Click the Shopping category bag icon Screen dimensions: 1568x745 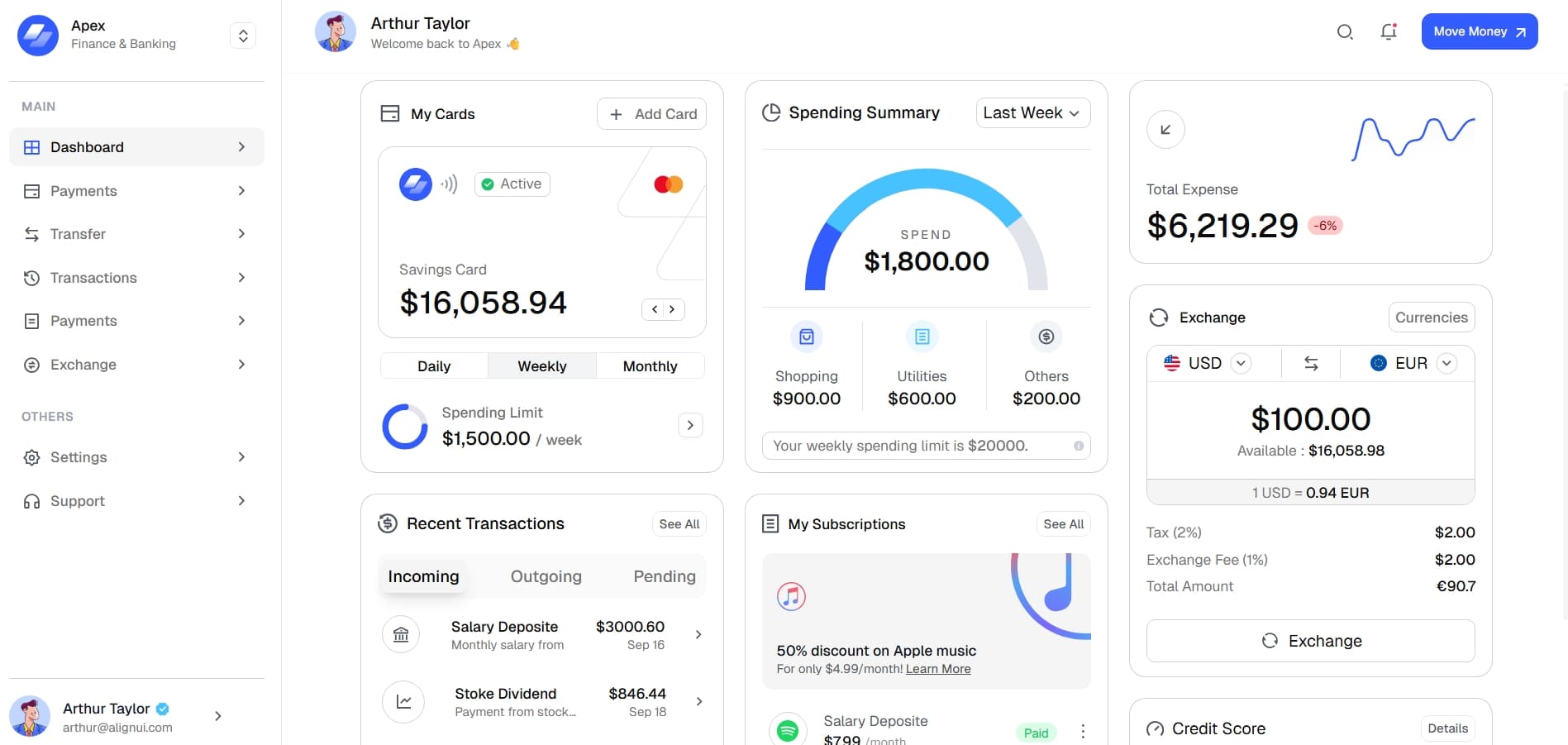click(x=806, y=337)
